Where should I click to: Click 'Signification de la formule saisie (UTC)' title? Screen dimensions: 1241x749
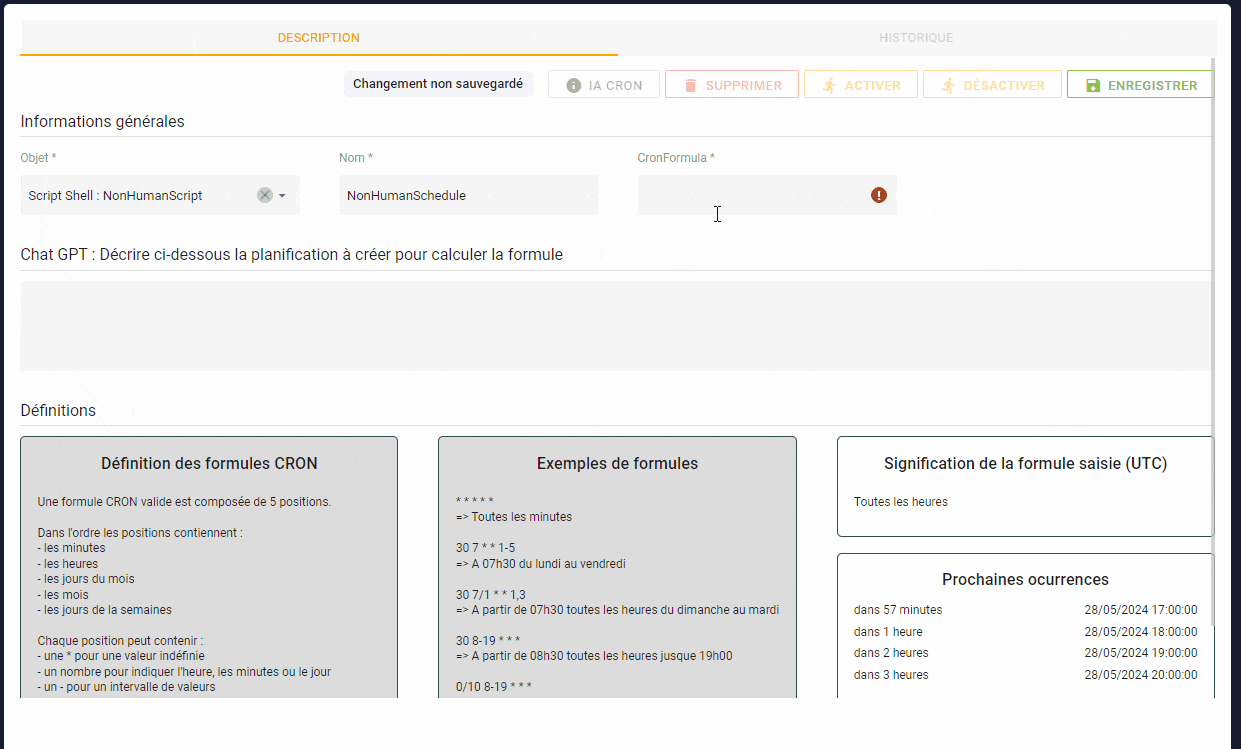point(1025,463)
